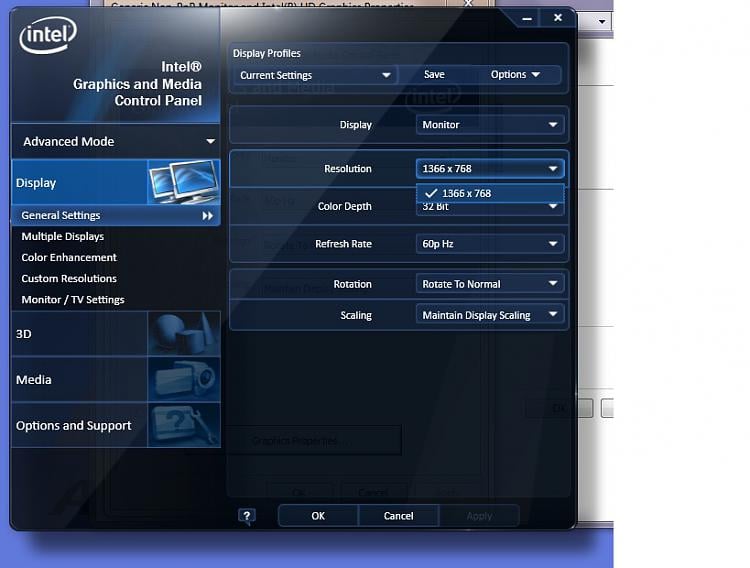Open Multiple Displays settings
This screenshot has height=568, width=750.
pyautogui.click(x=63, y=236)
